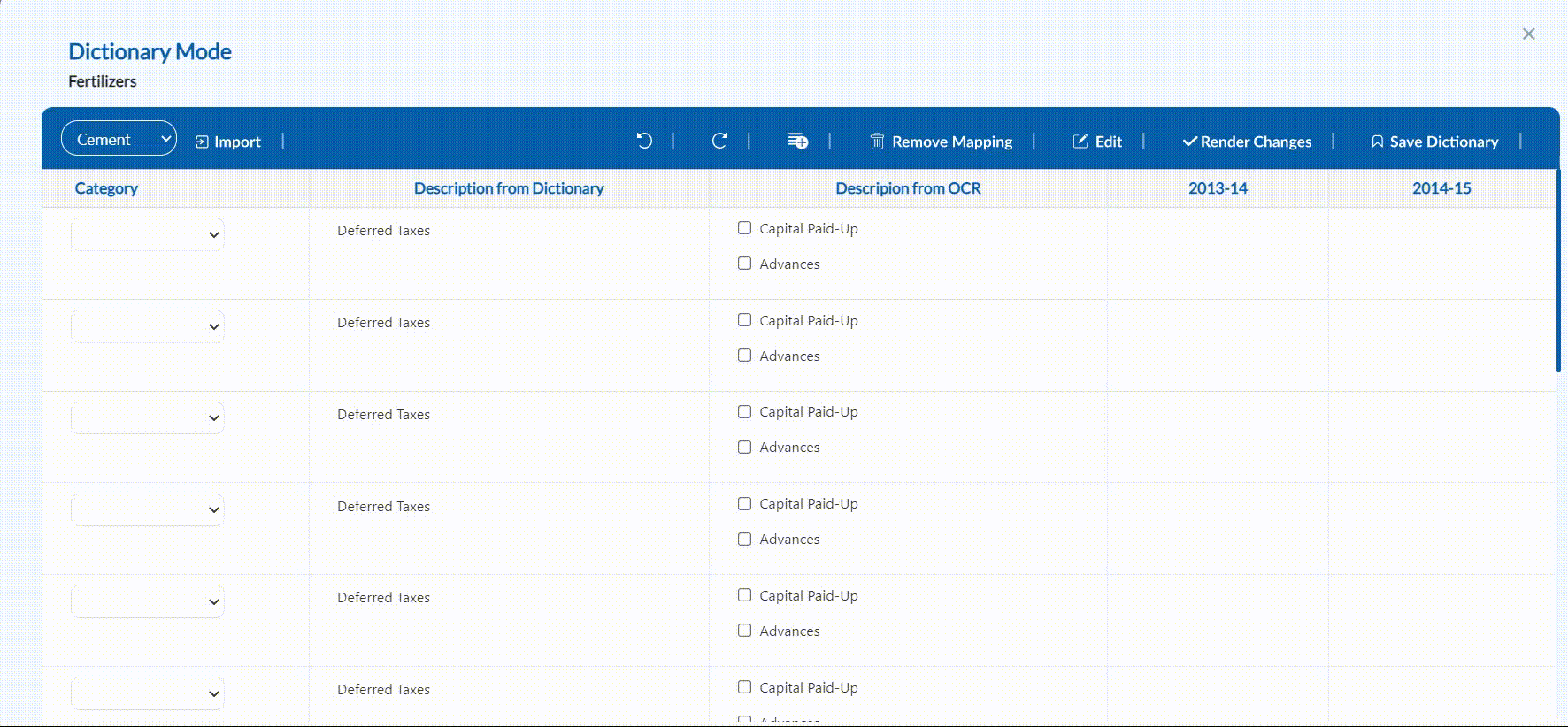The width and height of the screenshot is (1568, 727).
Task: Click the 2014-15 column header
Action: tap(1441, 188)
